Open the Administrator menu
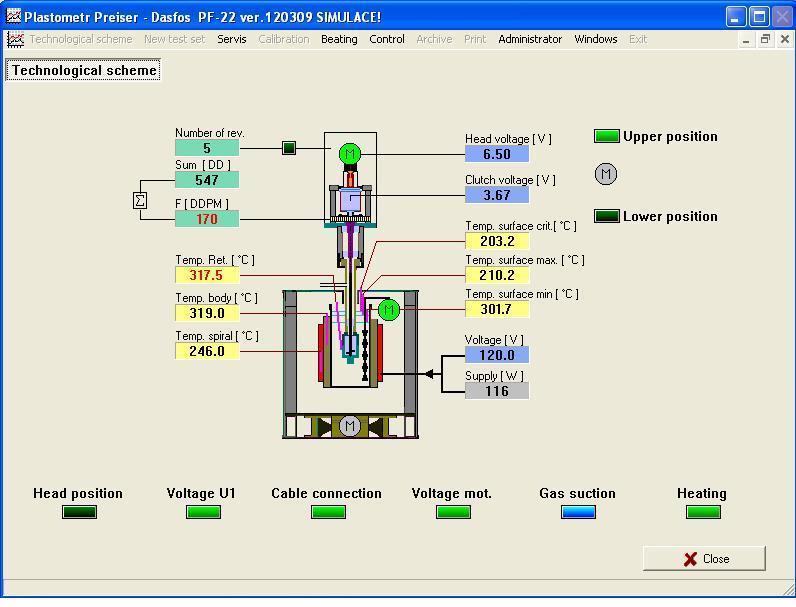 (530, 39)
